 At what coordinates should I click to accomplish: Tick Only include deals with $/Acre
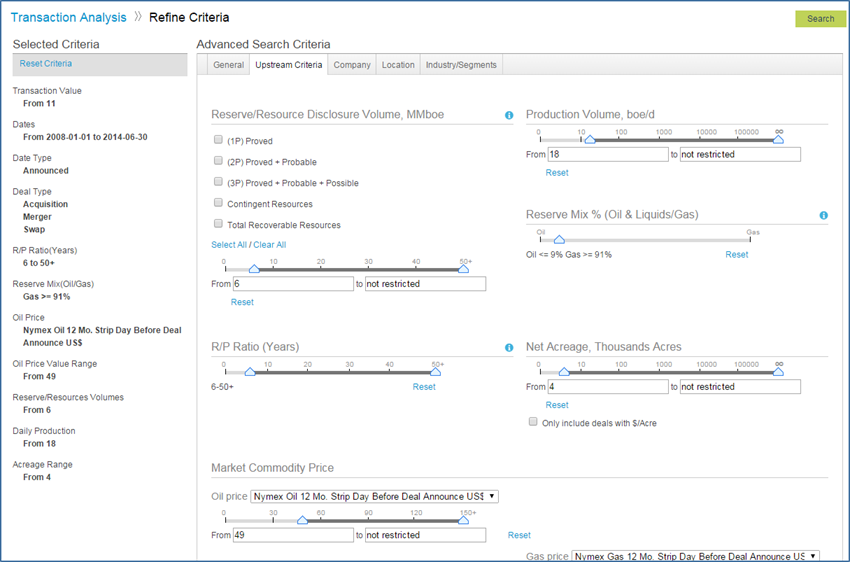533,422
